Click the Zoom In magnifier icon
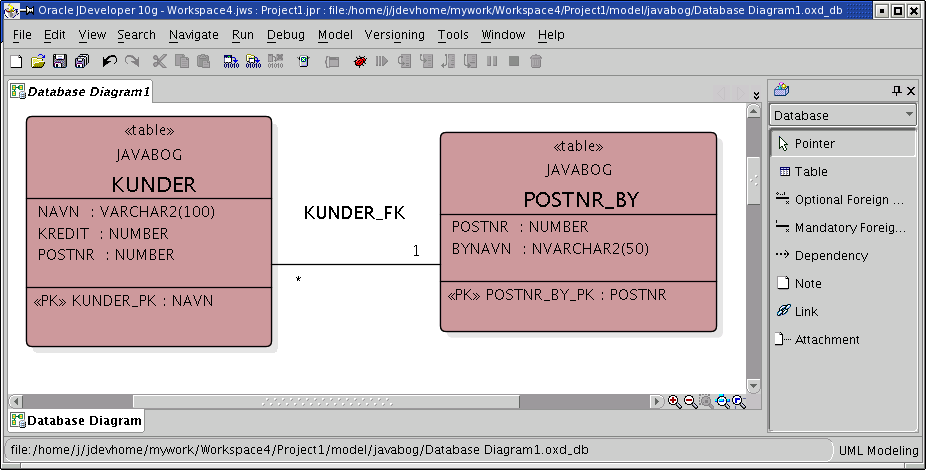Screen dimensions: 926x470 tap(674, 401)
